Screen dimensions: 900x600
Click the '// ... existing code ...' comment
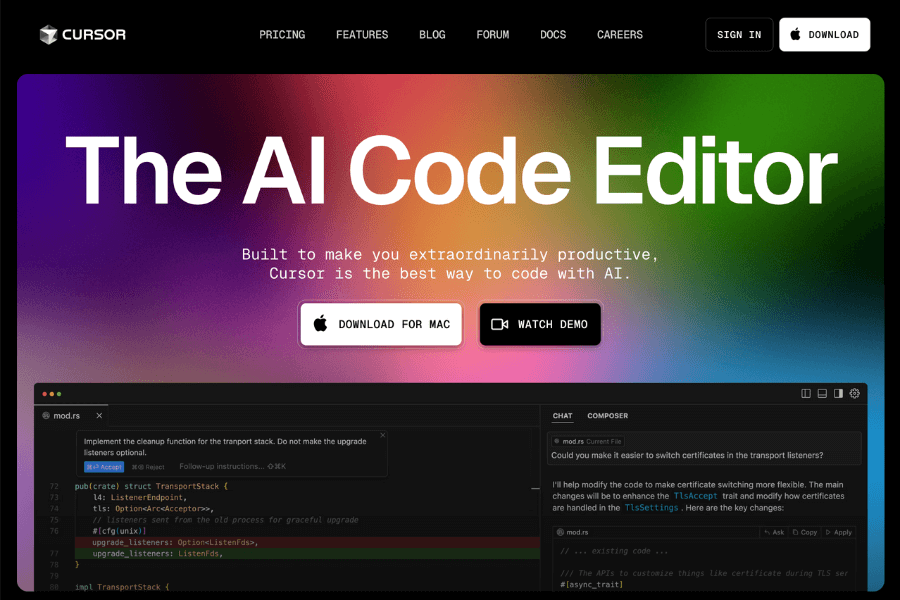tap(614, 551)
